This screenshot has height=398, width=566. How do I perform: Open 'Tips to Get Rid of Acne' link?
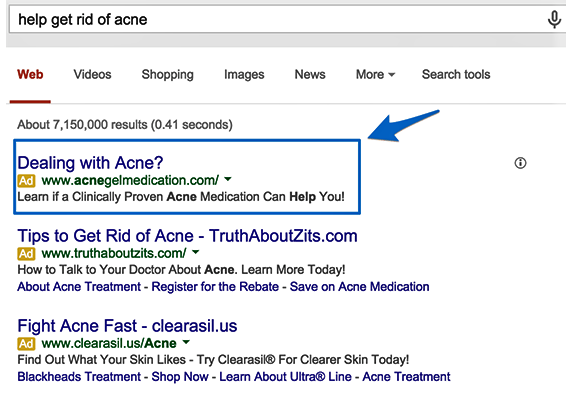click(187, 236)
